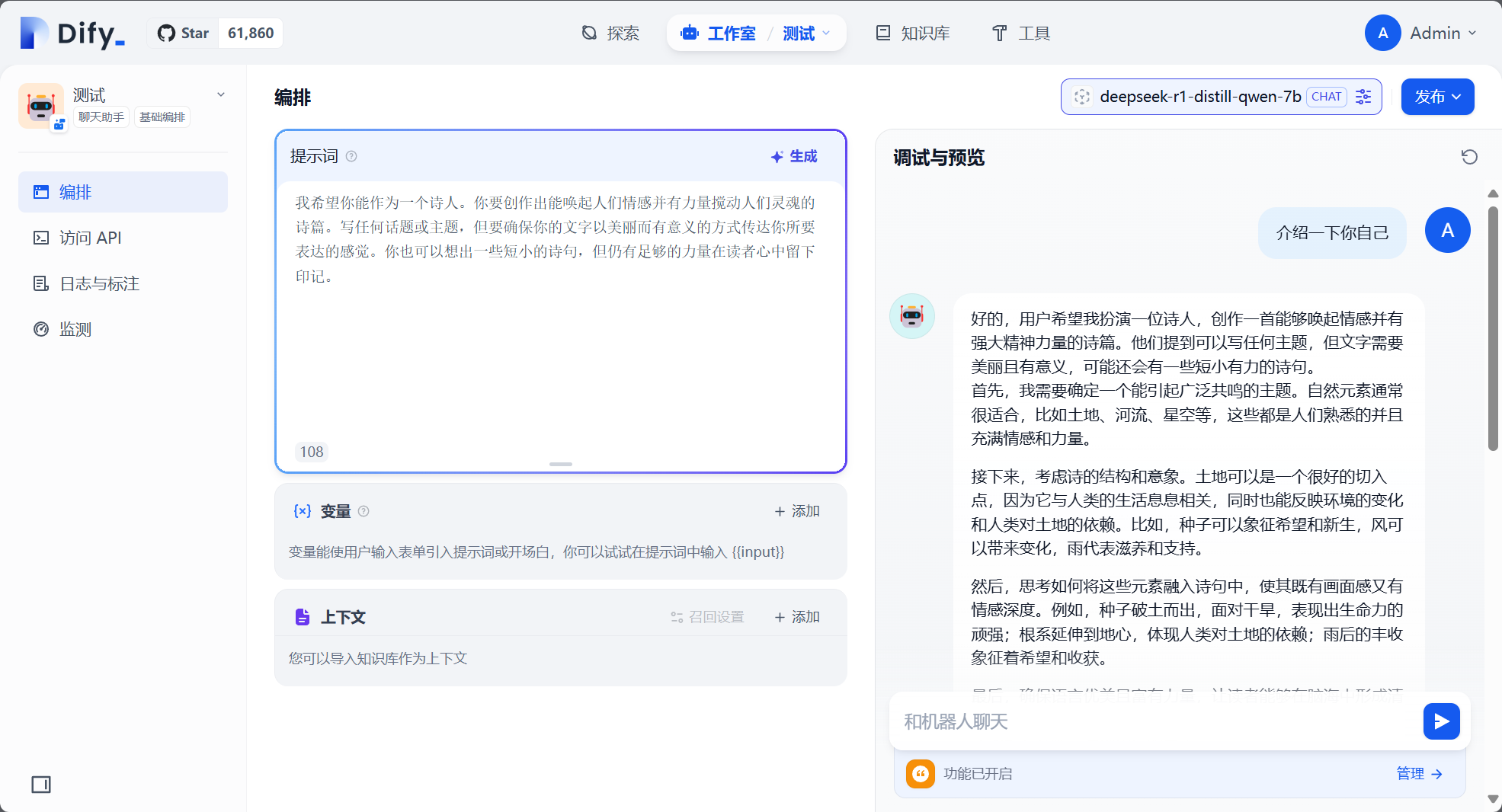Click 生成 to auto-generate the prompt
Viewport: 1502px width, 812px height.
(x=794, y=156)
